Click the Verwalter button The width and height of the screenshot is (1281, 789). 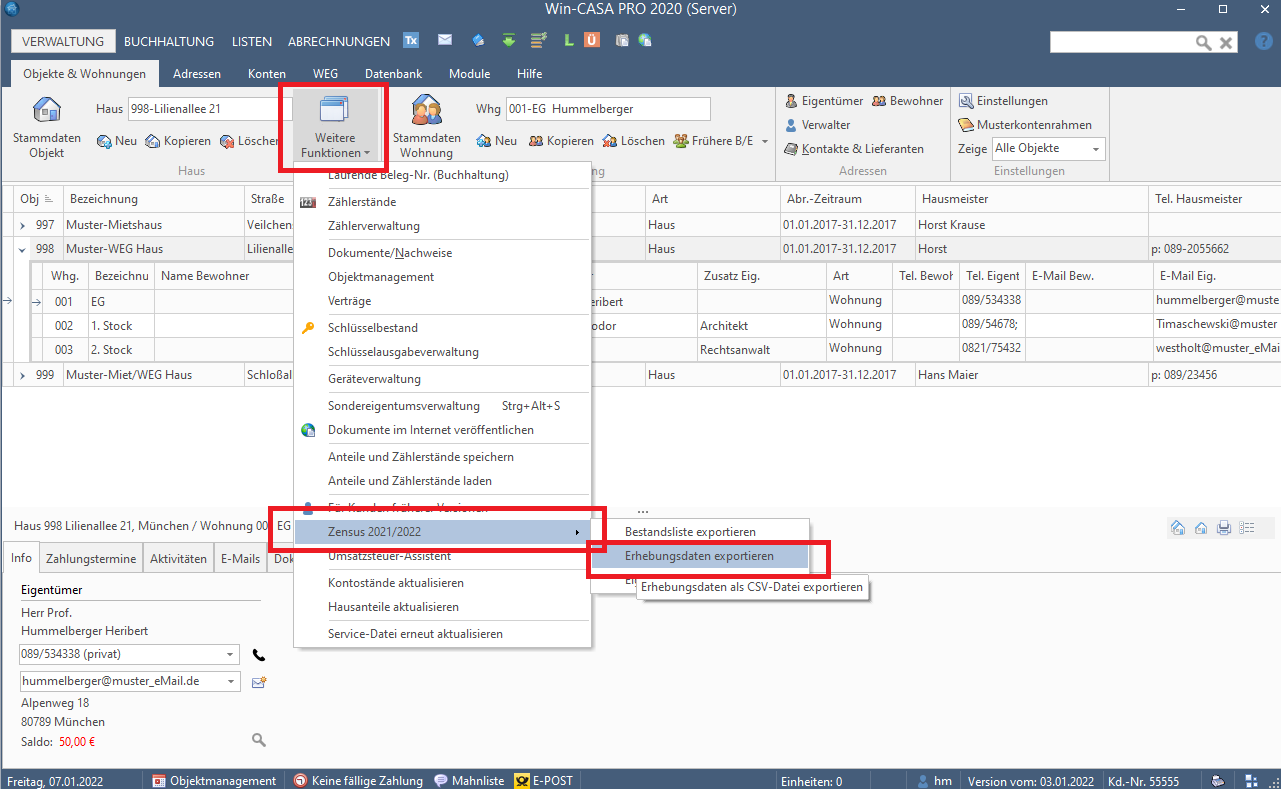pyautogui.click(x=818, y=125)
